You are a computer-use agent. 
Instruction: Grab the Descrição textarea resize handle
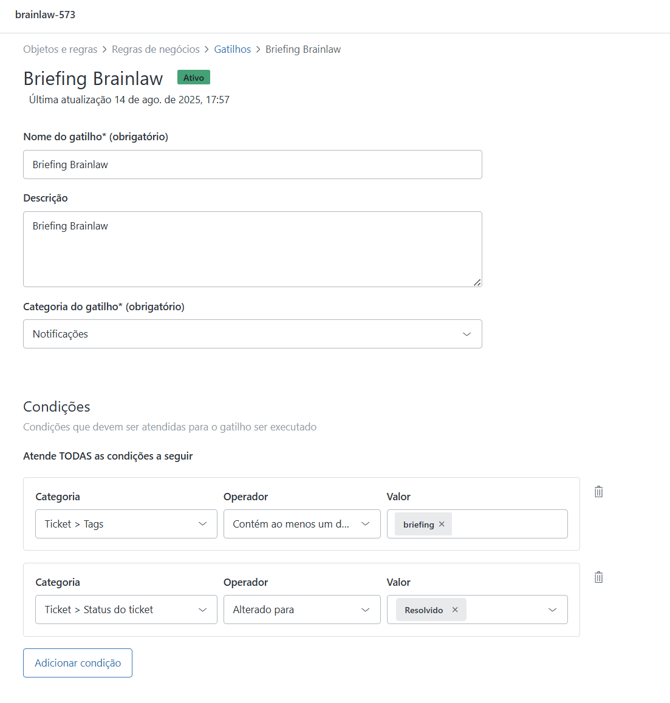coord(477,282)
